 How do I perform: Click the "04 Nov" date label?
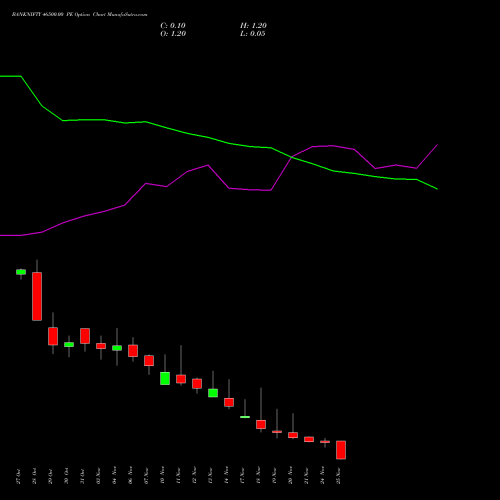tap(114, 475)
